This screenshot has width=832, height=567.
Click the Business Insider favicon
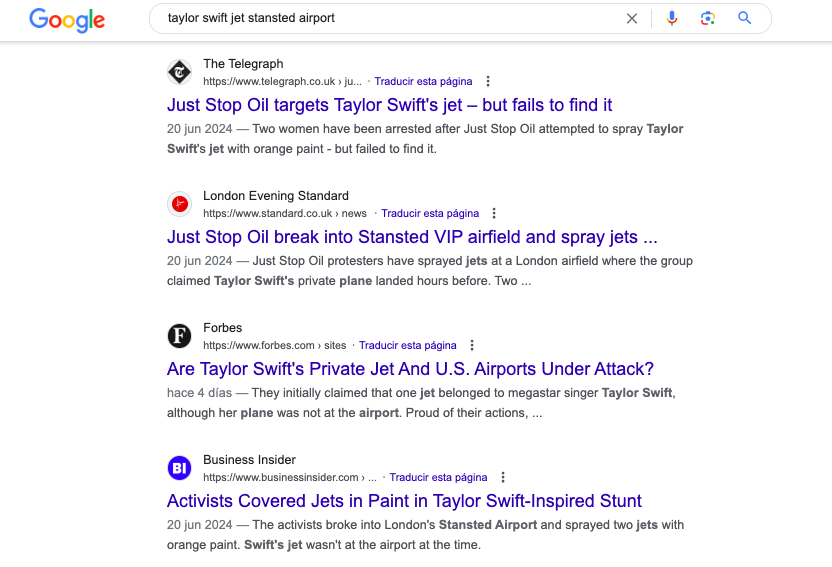tap(179, 468)
